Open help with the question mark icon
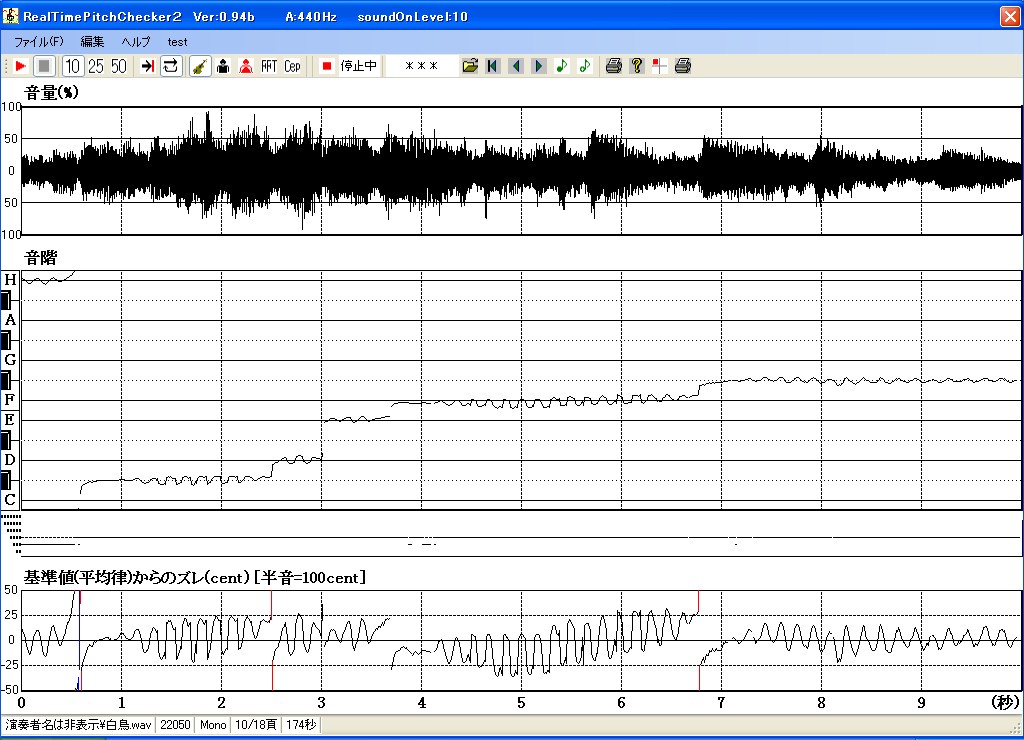1024x740 pixels. point(637,66)
